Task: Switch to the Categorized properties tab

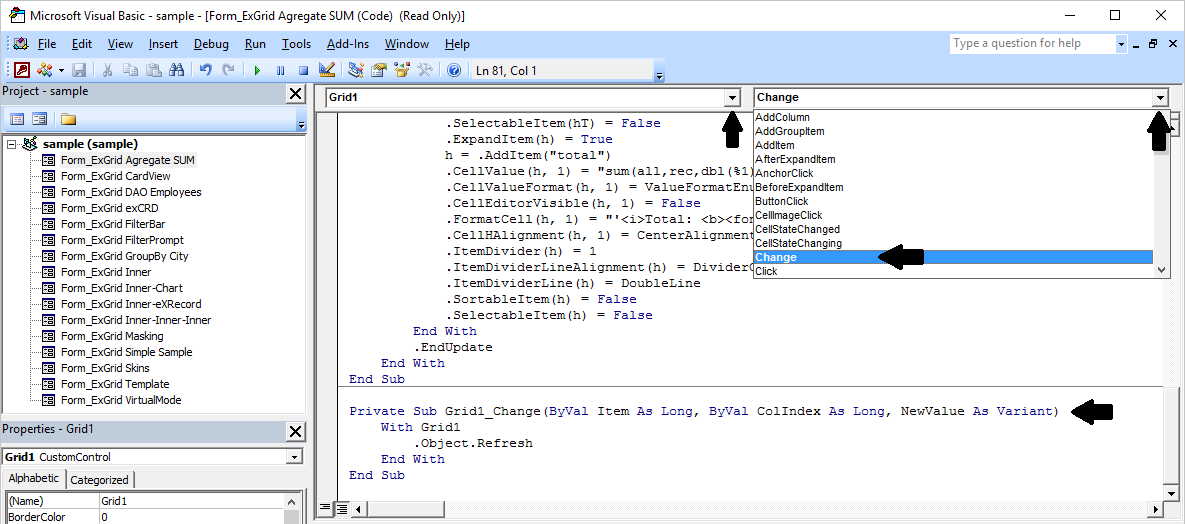Action: [99, 480]
